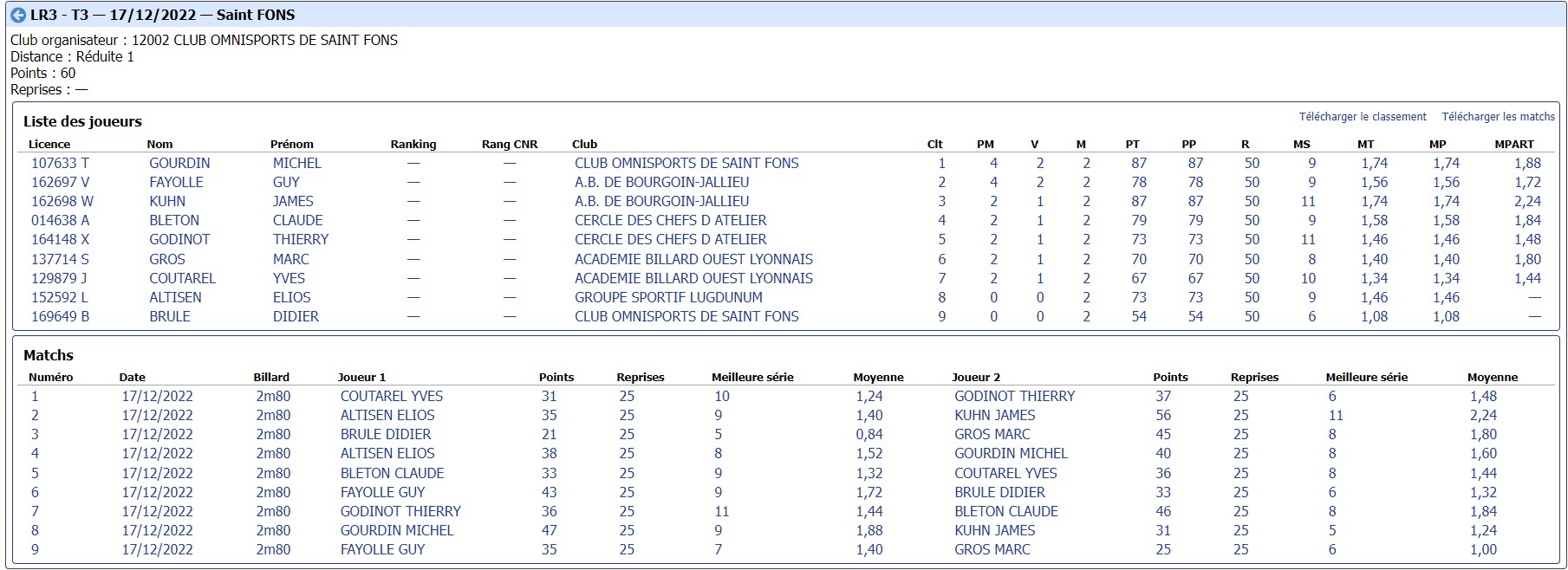Download the ranking via Télécharger le classement
1568x570 pixels.
coord(1363,117)
